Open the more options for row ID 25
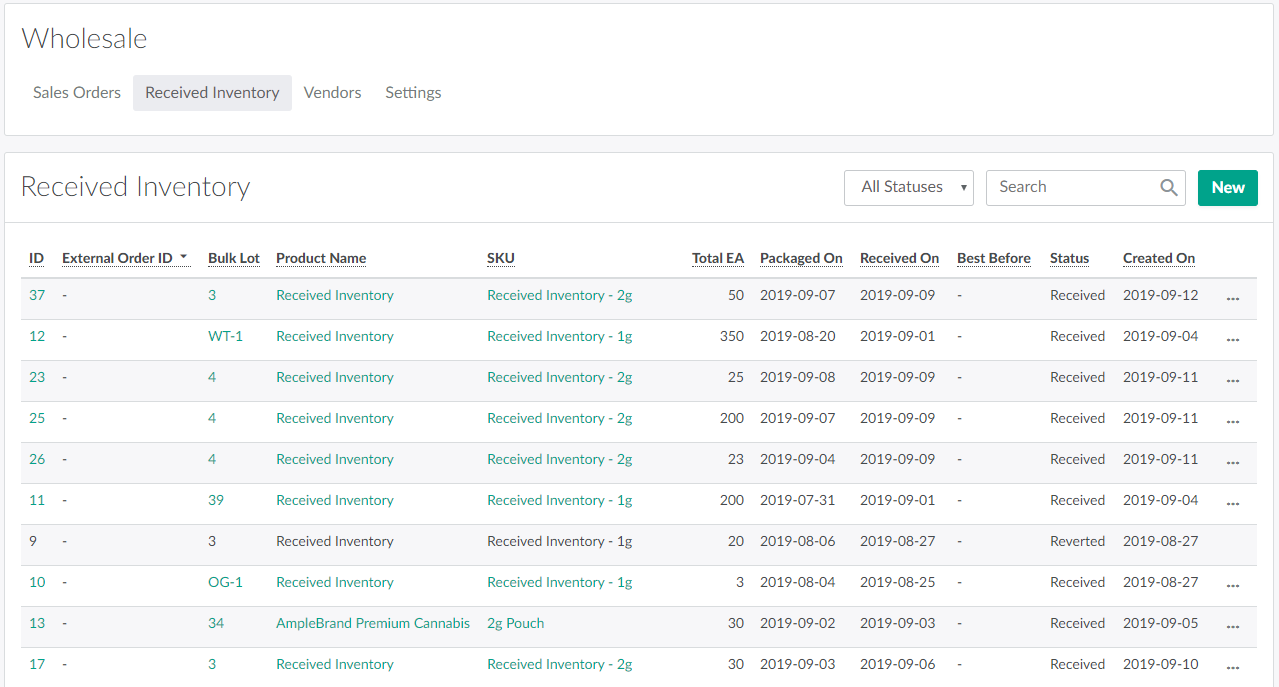Viewport: 1279px width, 687px height. tap(1232, 420)
